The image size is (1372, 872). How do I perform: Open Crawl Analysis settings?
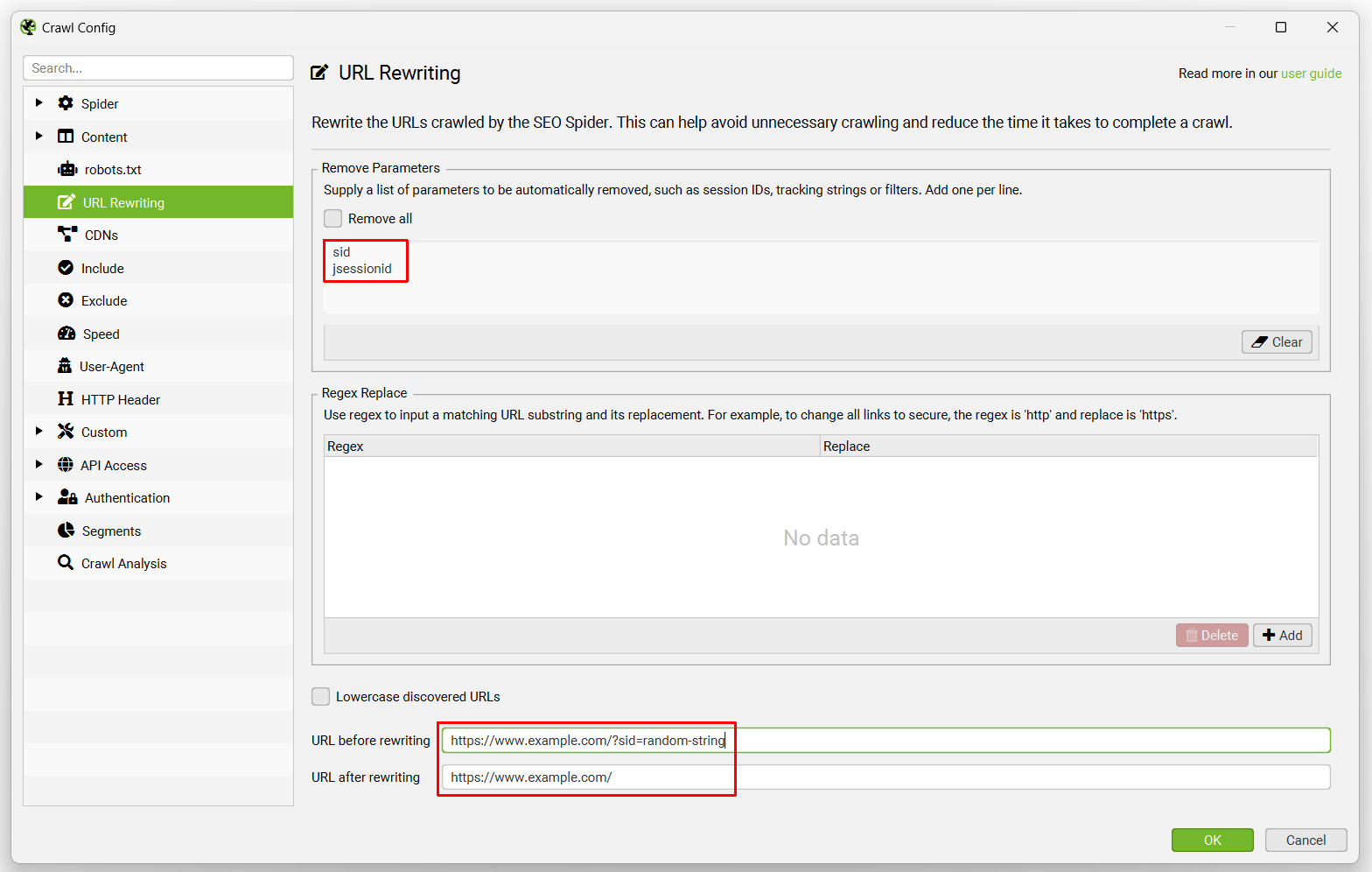click(x=158, y=563)
